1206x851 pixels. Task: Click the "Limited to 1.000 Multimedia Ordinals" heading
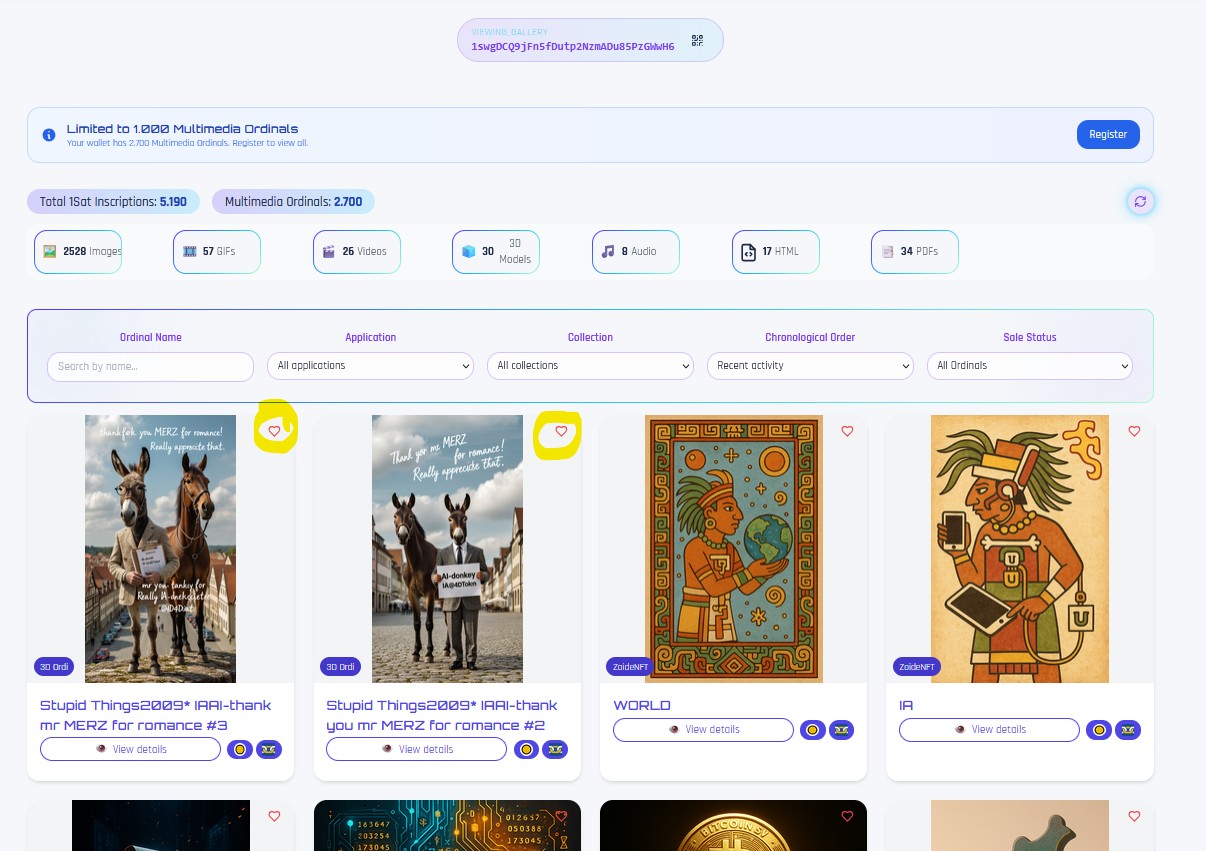tap(182, 129)
